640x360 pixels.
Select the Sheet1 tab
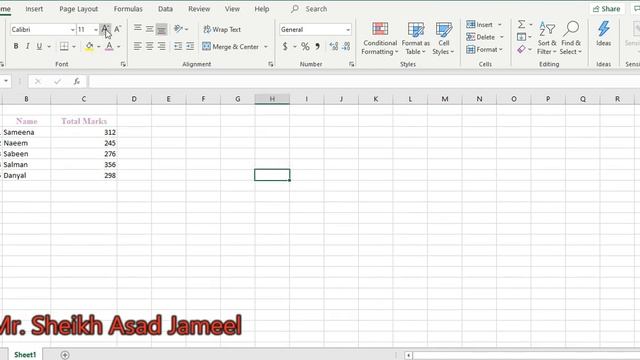(x=25, y=355)
